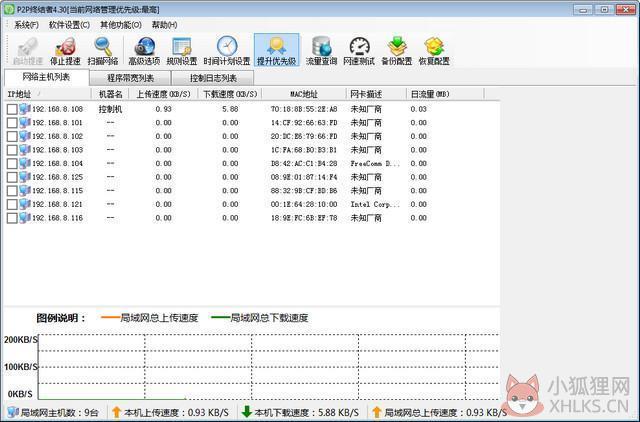Click the Intel Corp... adapter description

[375, 204]
